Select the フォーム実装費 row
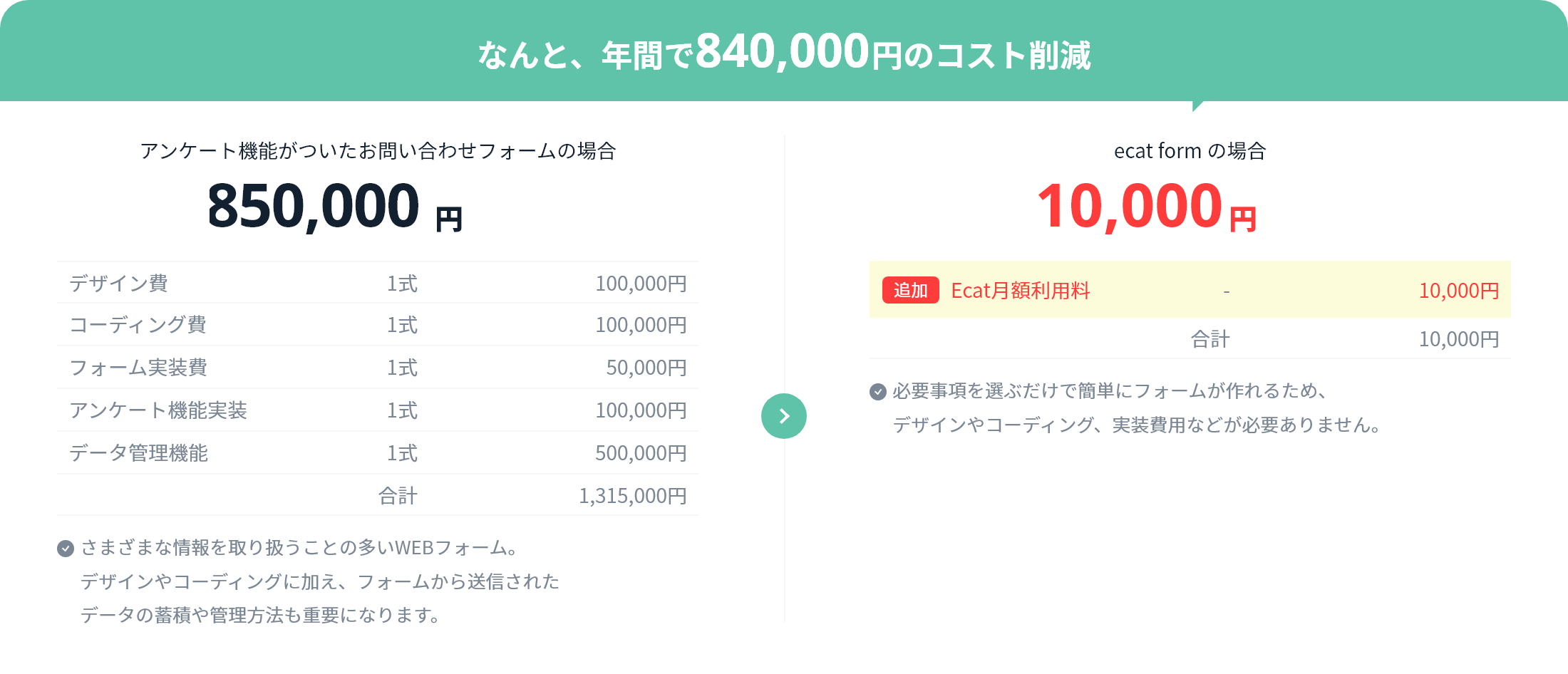The width and height of the screenshot is (1568, 674). click(378, 368)
